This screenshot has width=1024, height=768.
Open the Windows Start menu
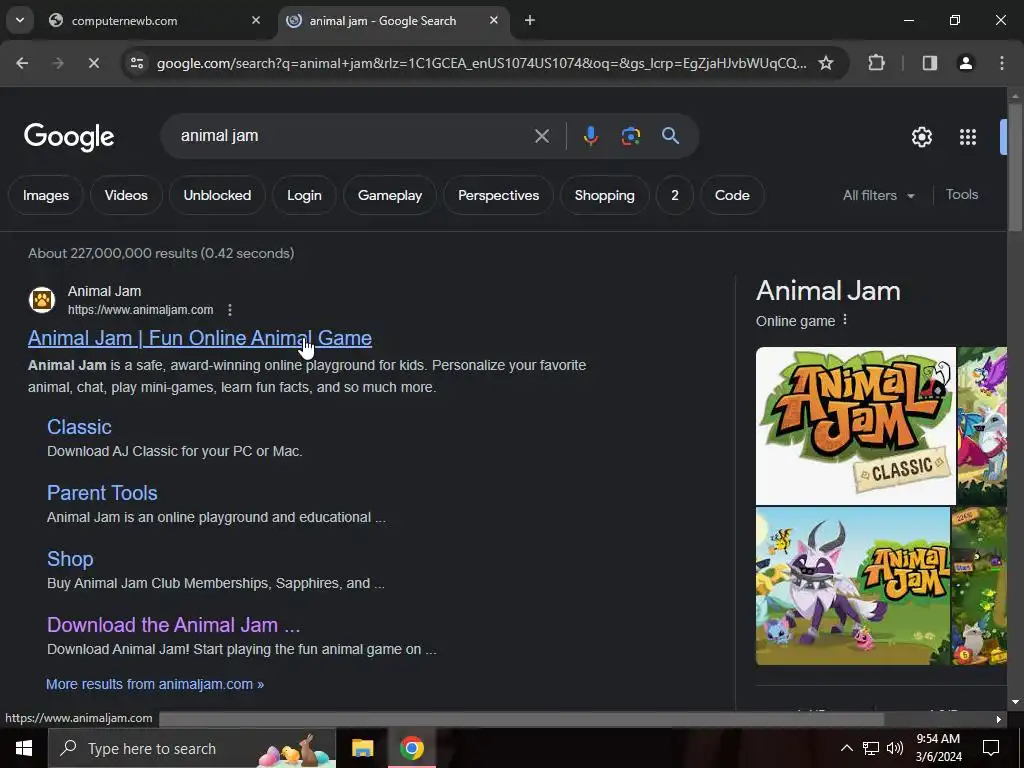click(x=24, y=748)
